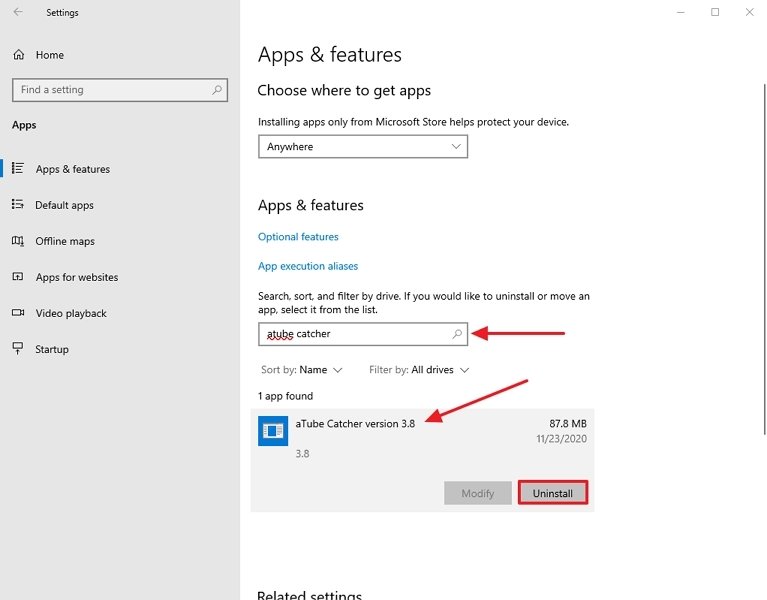767x600 pixels.
Task: Click the 11/23/2020 install date
Action: (x=561, y=439)
